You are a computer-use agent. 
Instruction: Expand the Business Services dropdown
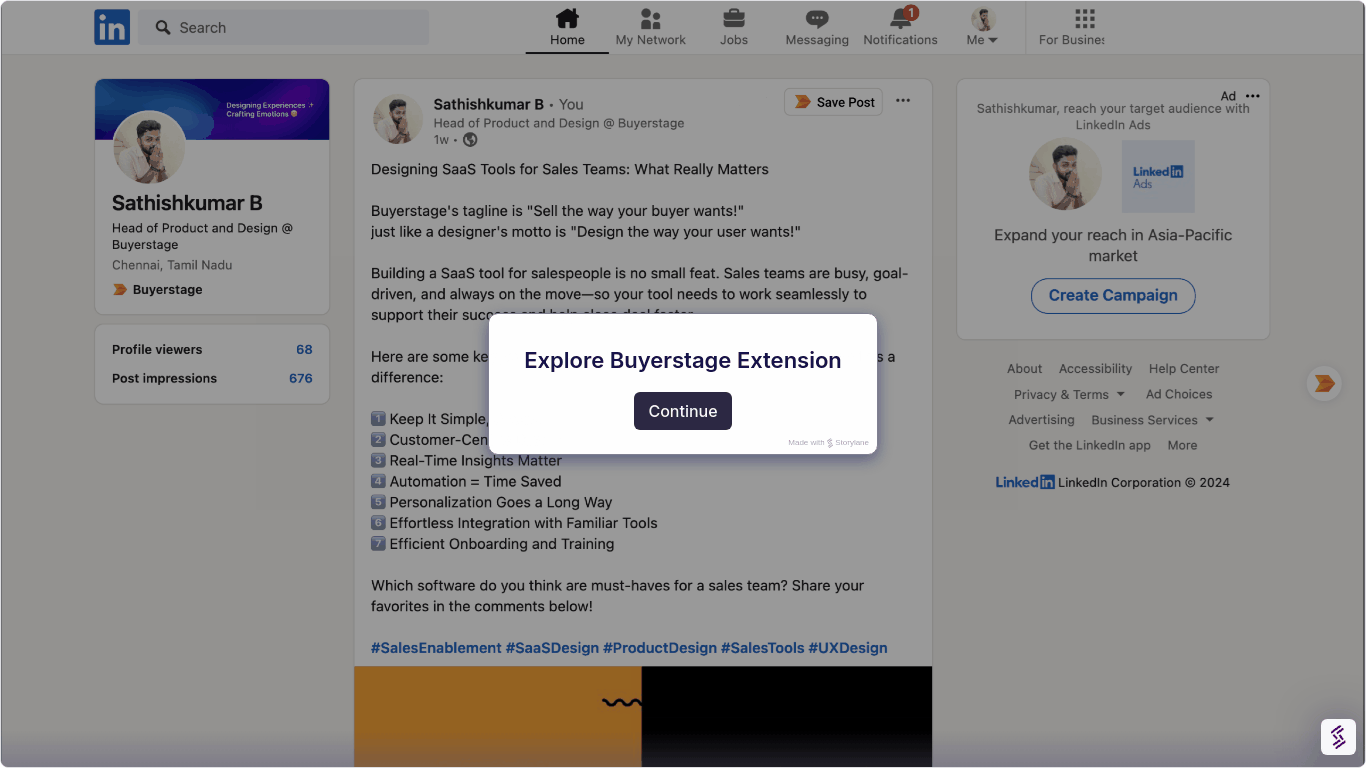click(x=1152, y=420)
